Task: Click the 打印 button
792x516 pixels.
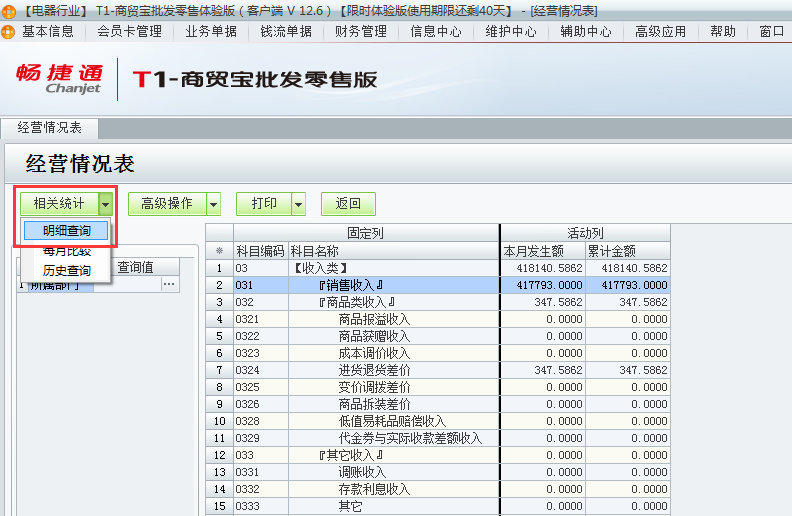Action: [264, 203]
